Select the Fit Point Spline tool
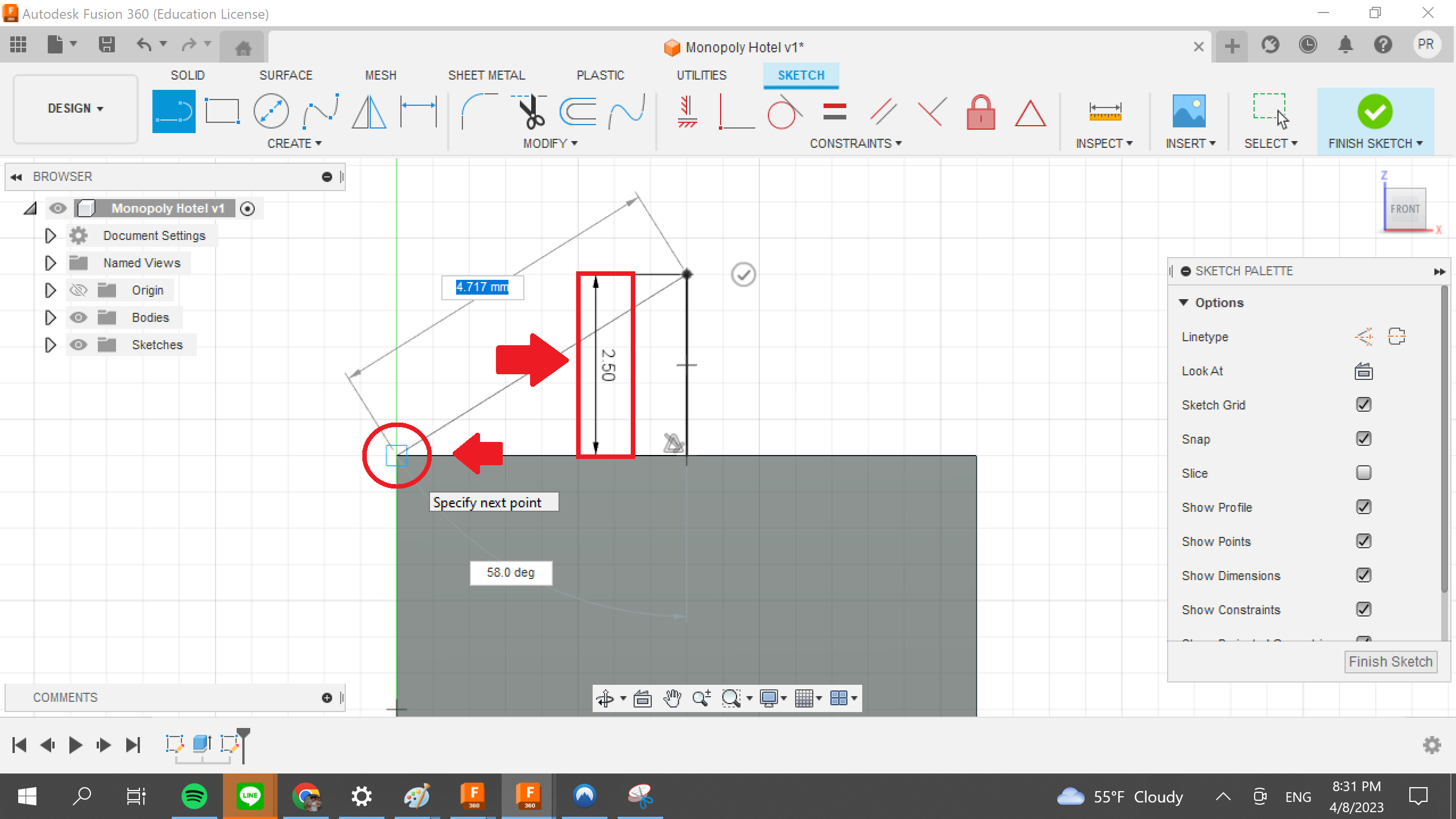The width and height of the screenshot is (1456, 819). point(320,111)
